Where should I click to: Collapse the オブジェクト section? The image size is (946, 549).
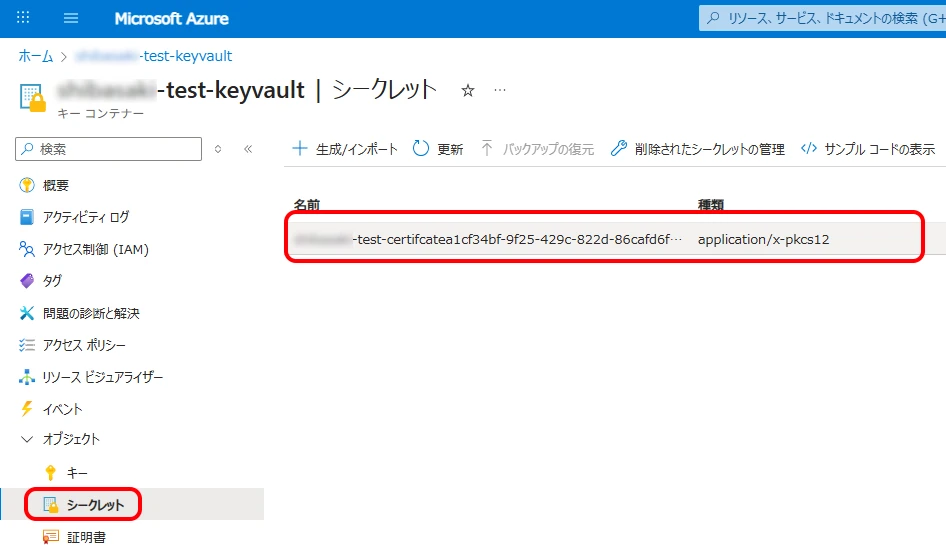pyautogui.click(x=27, y=439)
